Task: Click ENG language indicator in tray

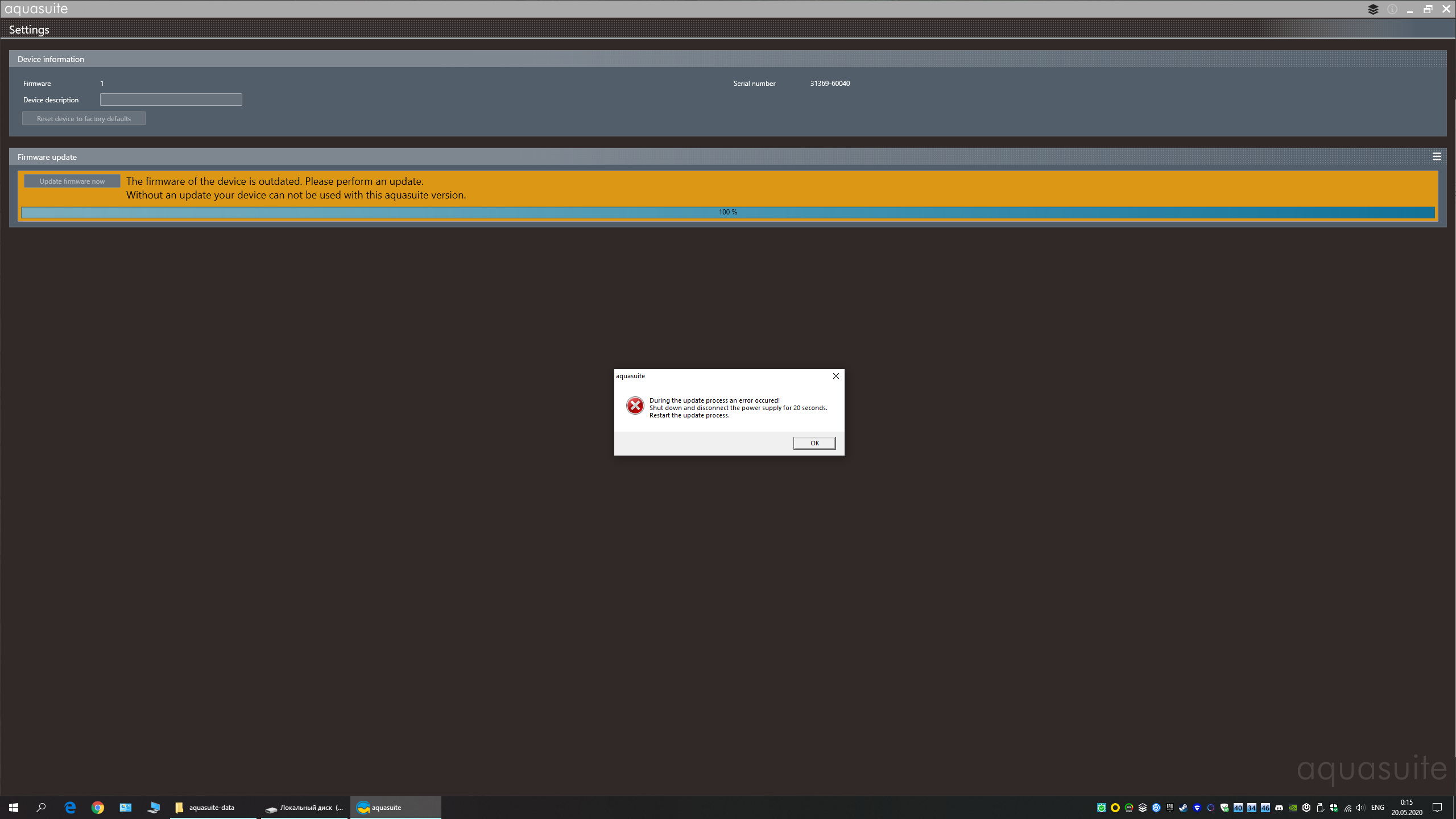Action: [x=1378, y=808]
